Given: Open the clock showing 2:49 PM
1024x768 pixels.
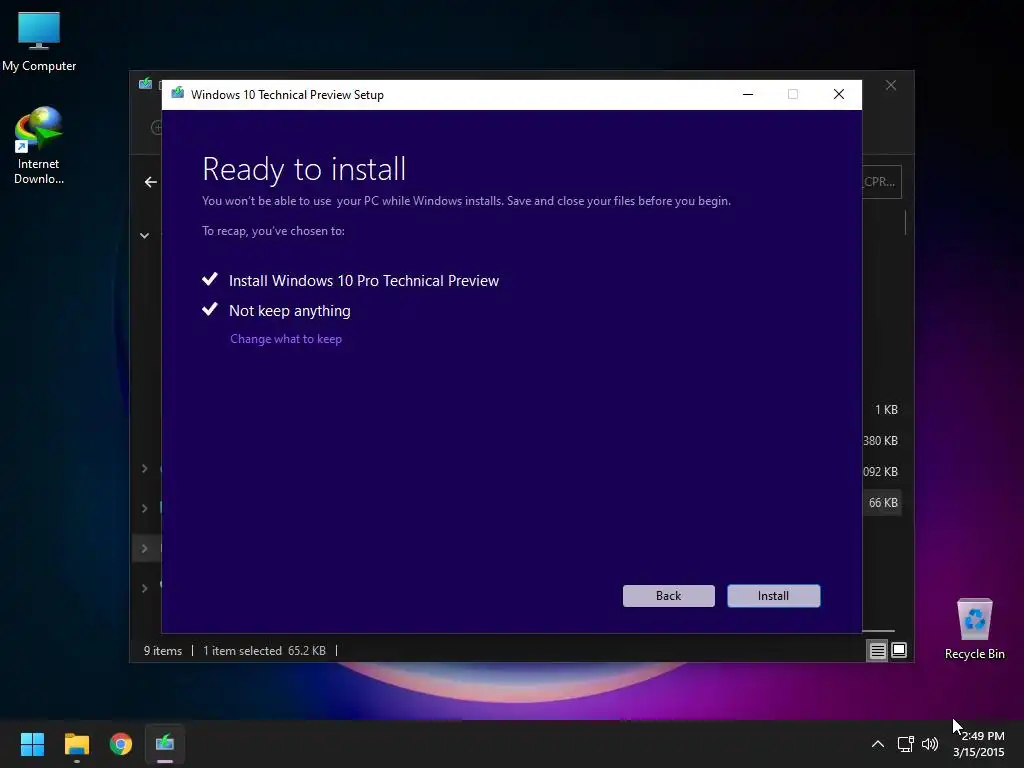Looking at the screenshot, I should tap(978, 744).
